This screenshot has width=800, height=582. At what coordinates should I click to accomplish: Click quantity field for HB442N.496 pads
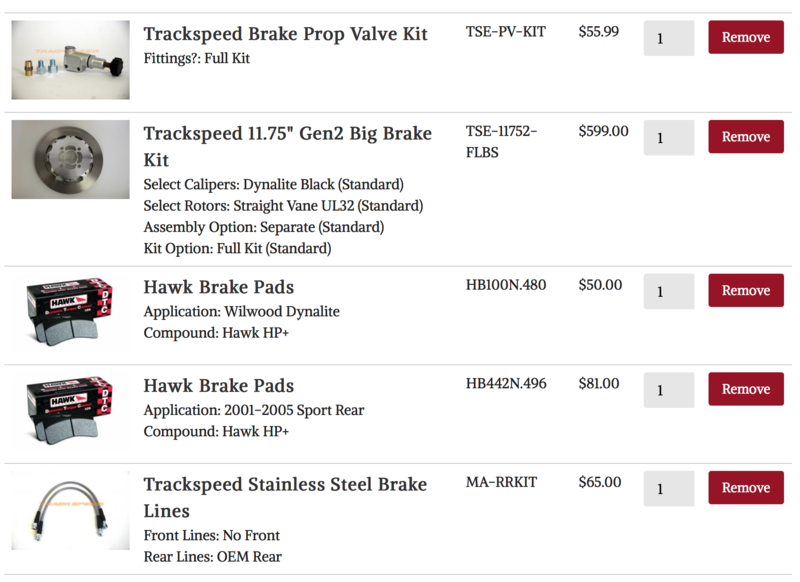pyautogui.click(x=668, y=390)
